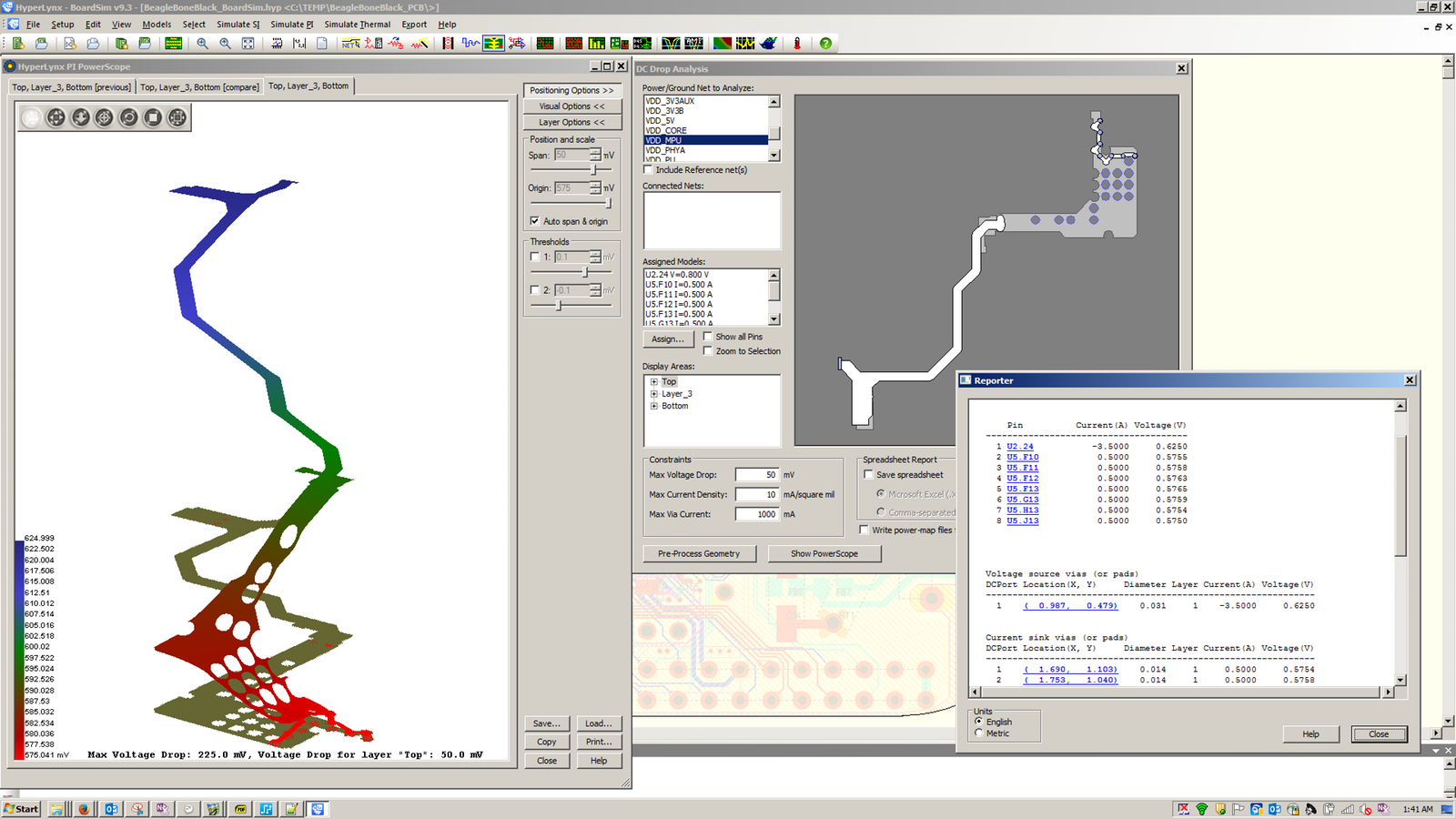
Task: Click the red-green gradient map toolbar icon
Action: pos(723,43)
